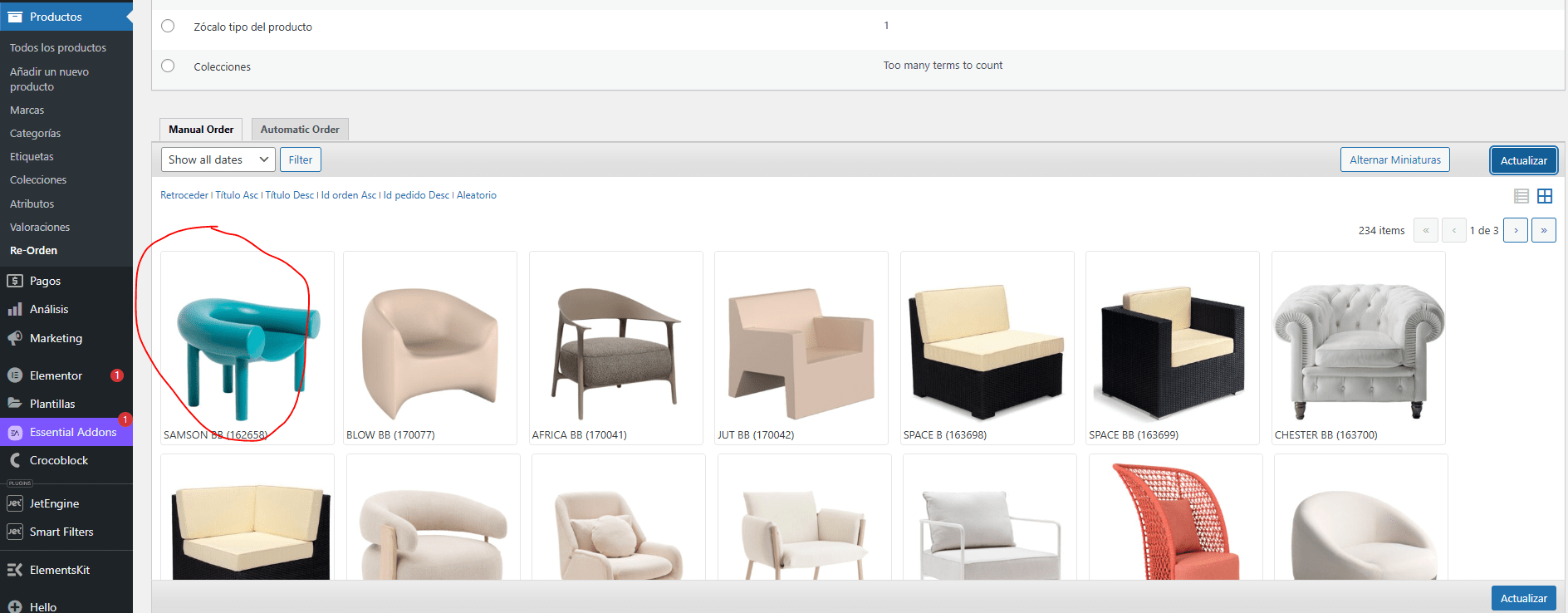Switch to the Automatic Order tab
Image resolution: width=1568 pixels, height=613 pixels.
(x=300, y=130)
